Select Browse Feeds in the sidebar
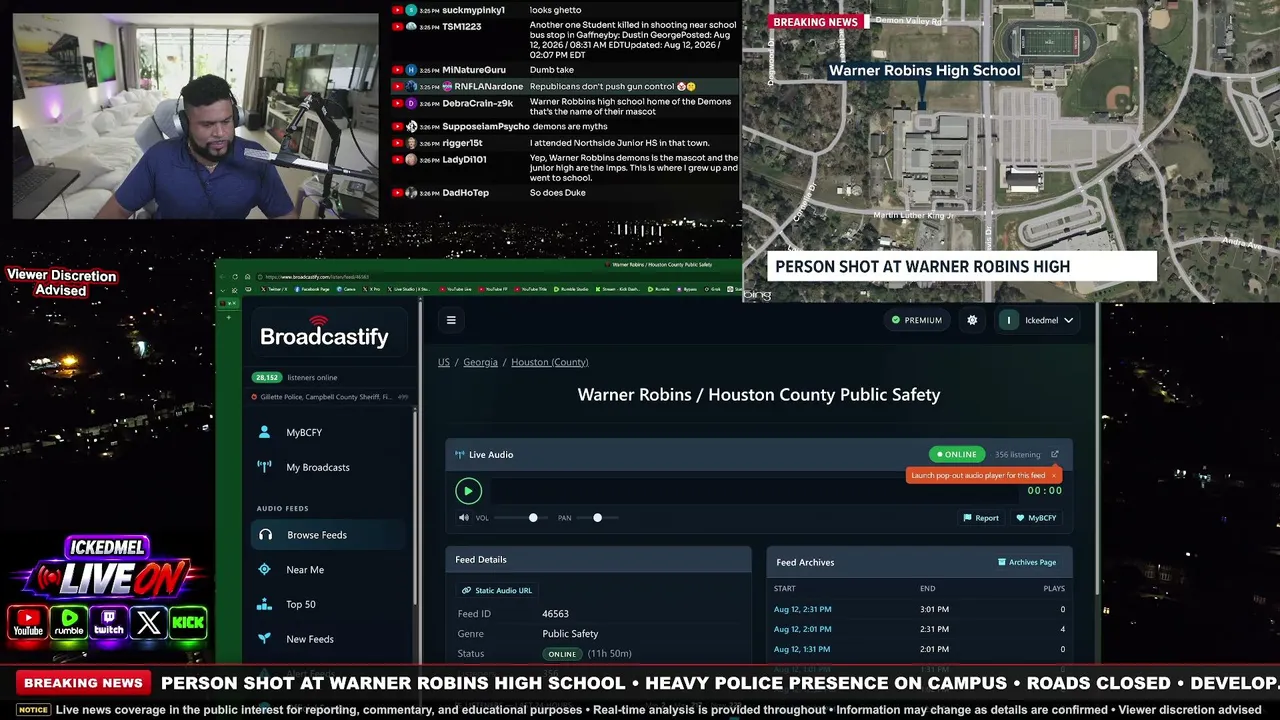The height and width of the screenshot is (720, 1280). pyautogui.click(x=329, y=535)
